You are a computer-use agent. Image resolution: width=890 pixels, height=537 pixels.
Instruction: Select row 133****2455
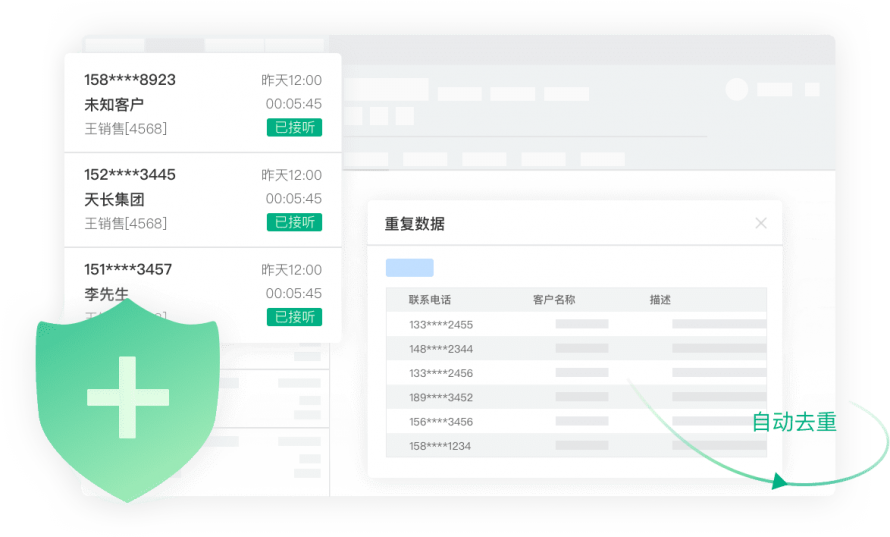click(576, 325)
